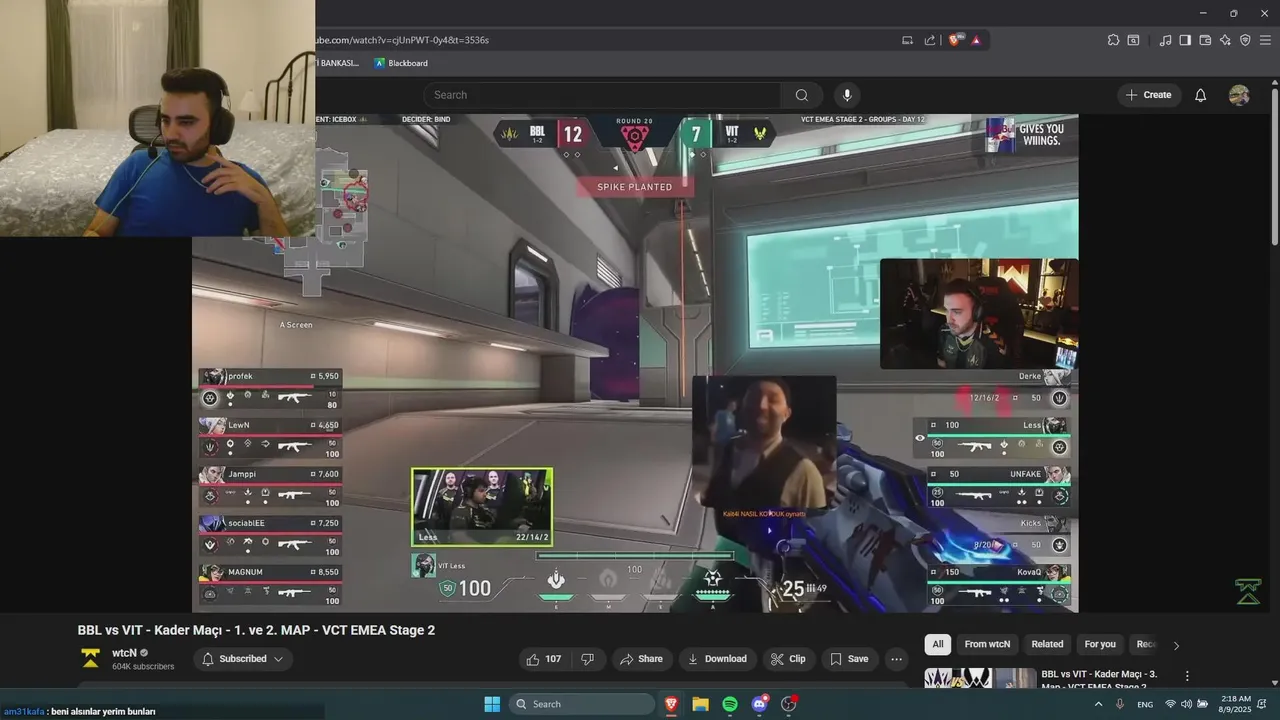Viewport: 1280px width, 720px height.
Task: Dislike the video with thumbs down
Action: (587, 659)
